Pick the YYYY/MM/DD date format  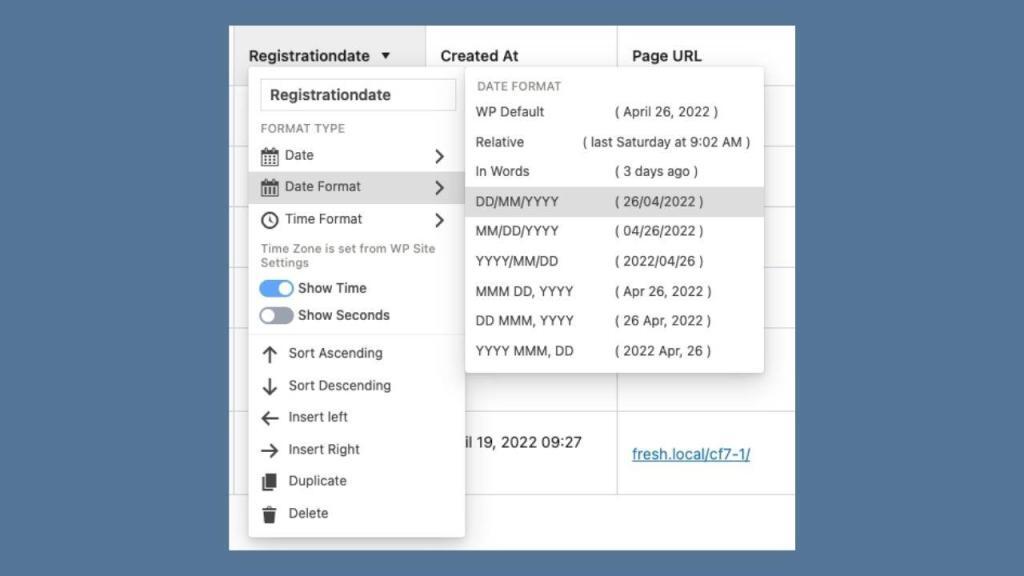click(517, 261)
